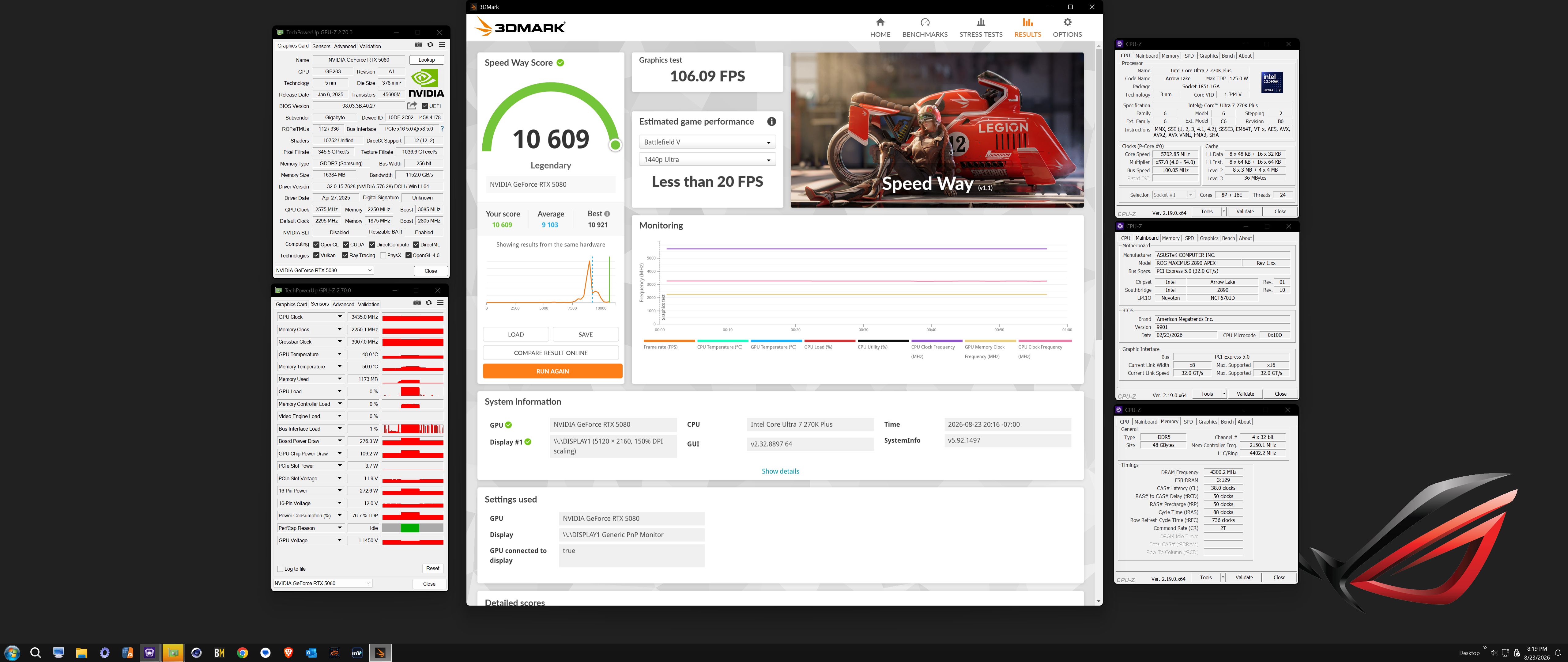Viewport: 1568px width, 662px height.
Task: Click the 3DMark taskbar icon
Action: pyautogui.click(x=380, y=653)
